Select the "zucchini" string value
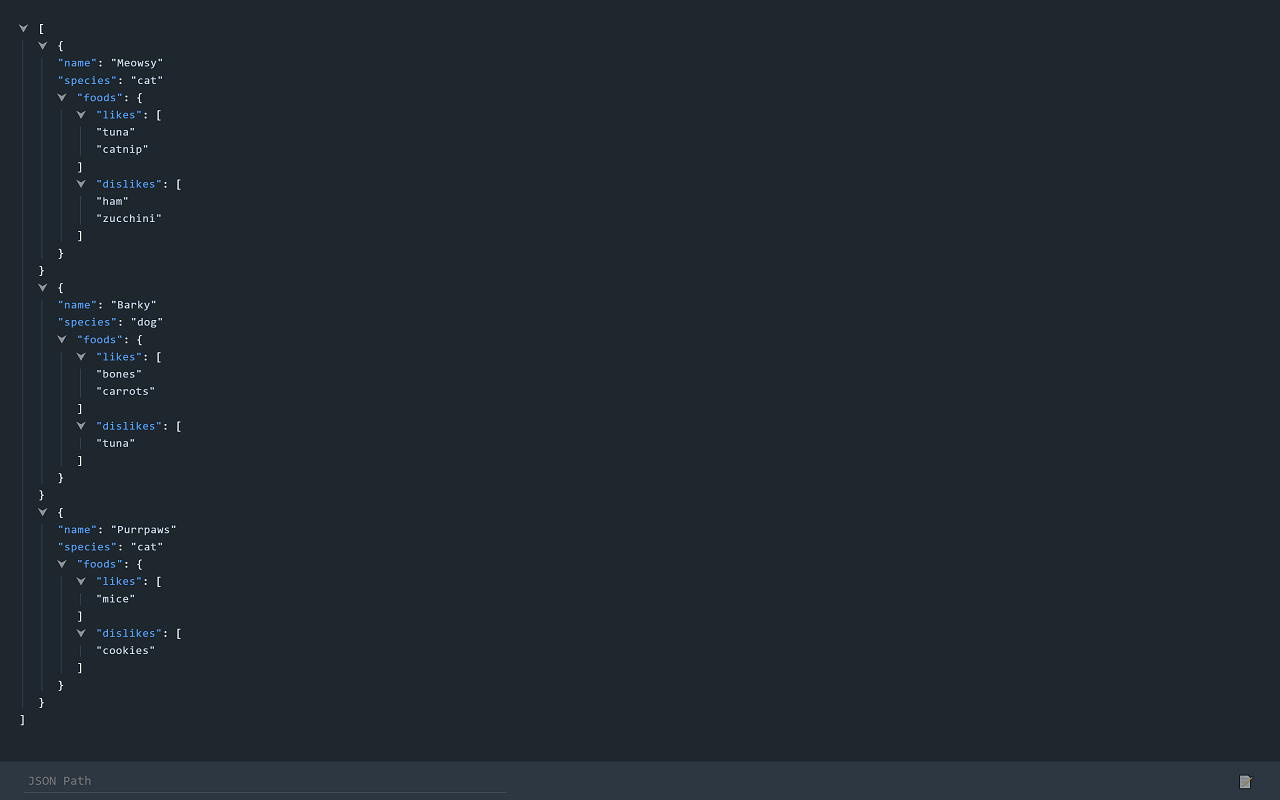Image resolution: width=1280 pixels, height=800 pixels. [129, 218]
